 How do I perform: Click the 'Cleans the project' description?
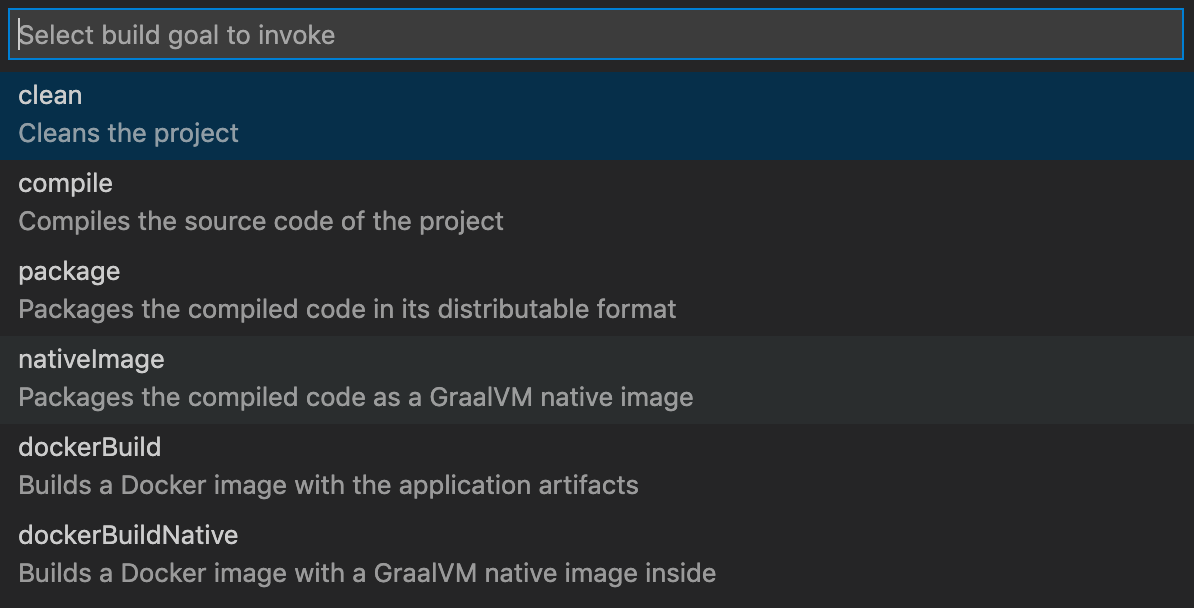[x=129, y=133]
